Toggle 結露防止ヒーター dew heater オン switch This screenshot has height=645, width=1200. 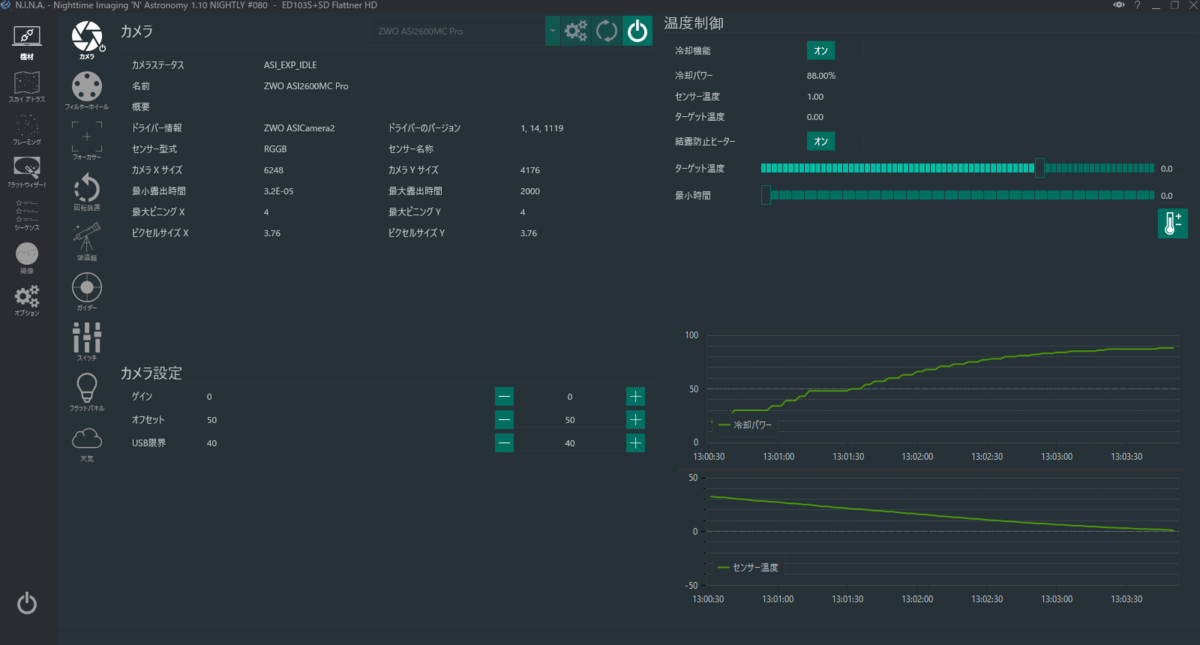[821, 141]
